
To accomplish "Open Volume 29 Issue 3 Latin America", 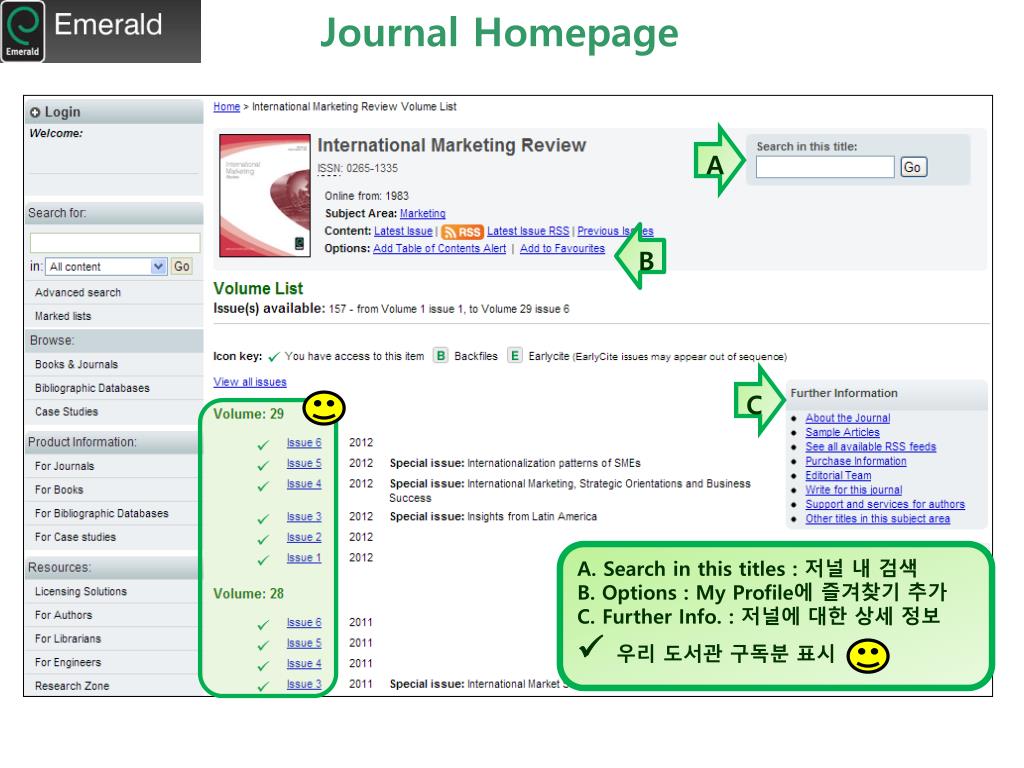I will pyautogui.click(x=304, y=517).
